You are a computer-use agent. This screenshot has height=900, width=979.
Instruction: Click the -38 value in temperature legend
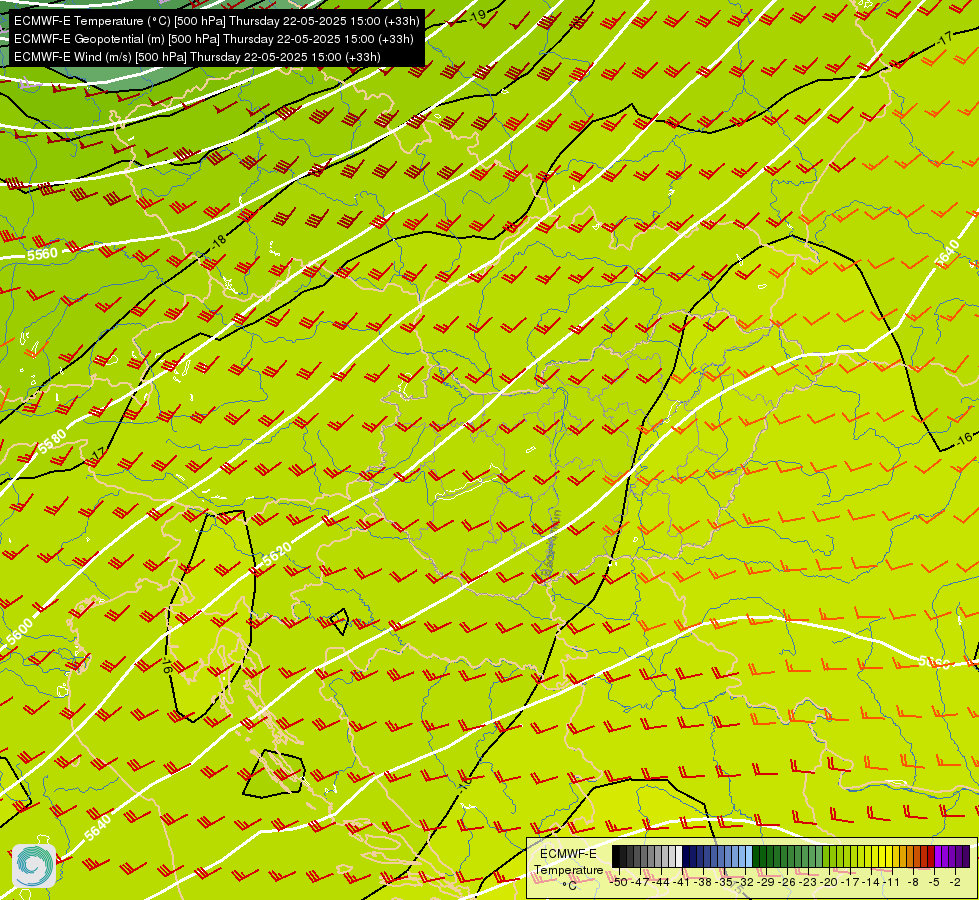702,882
